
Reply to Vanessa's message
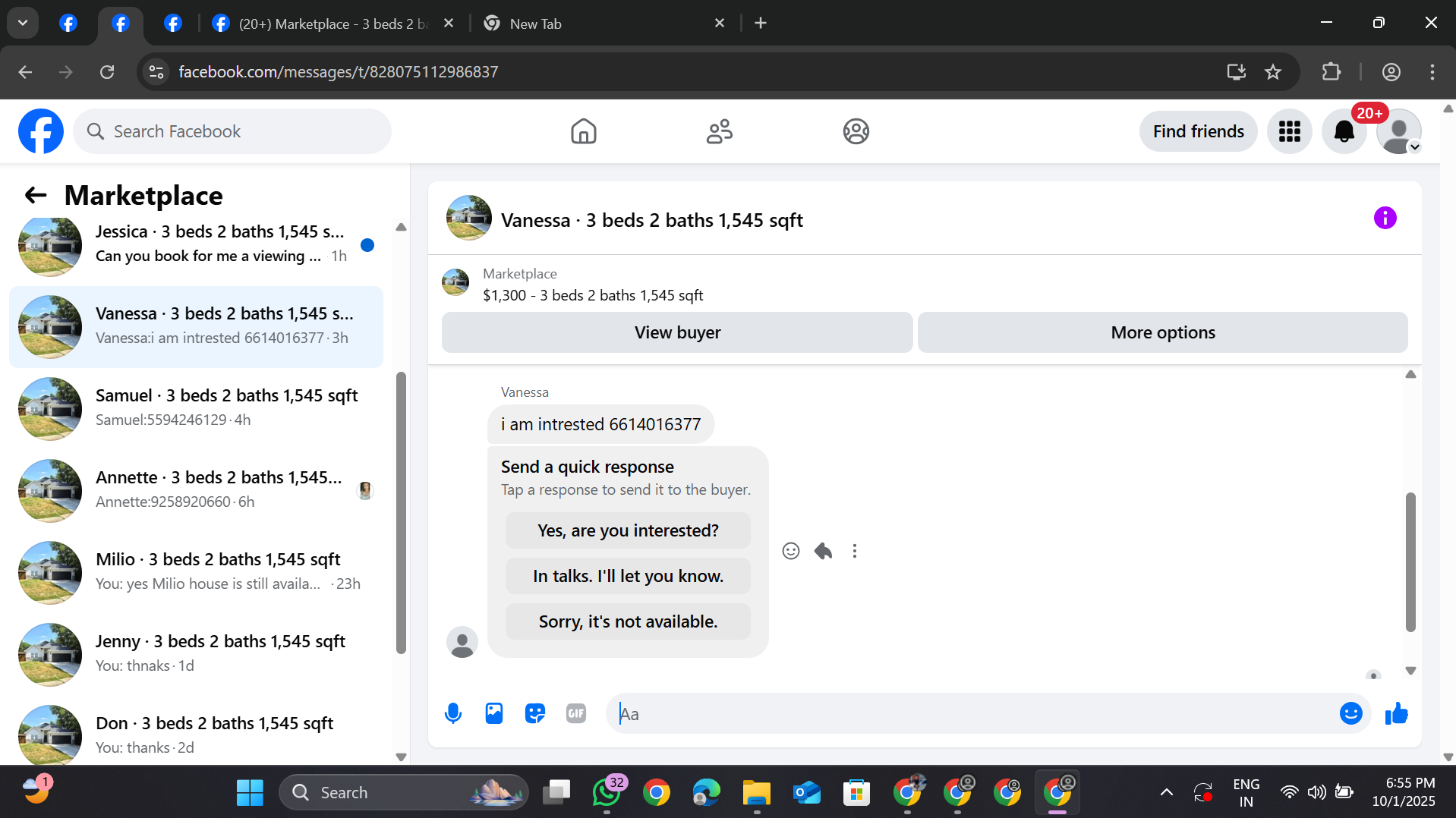(x=823, y=551)
